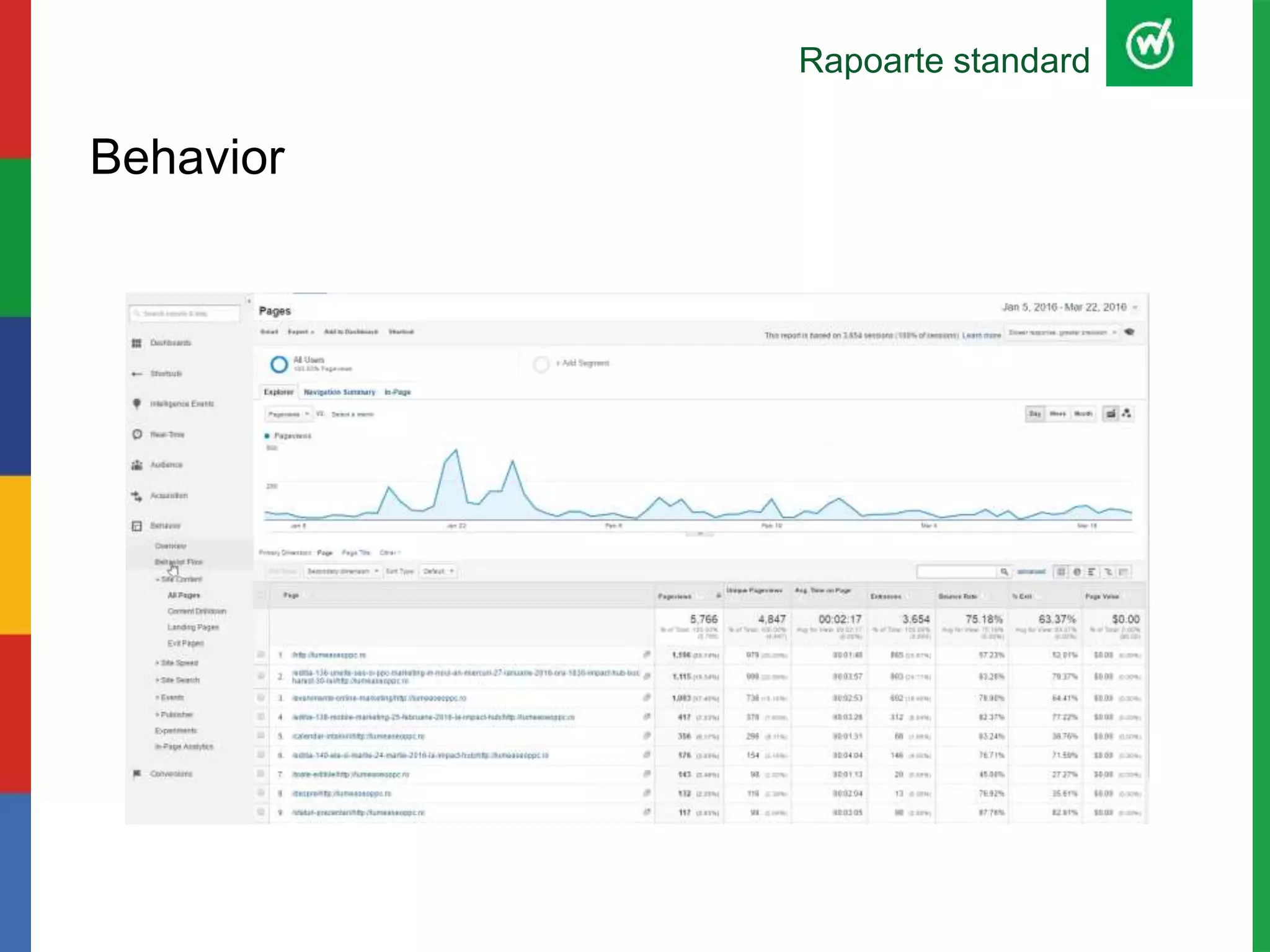Open the date range Jan 5 - Mar 22 dropdown
Screen dimensions: 1270x952
coord(1071,307)
